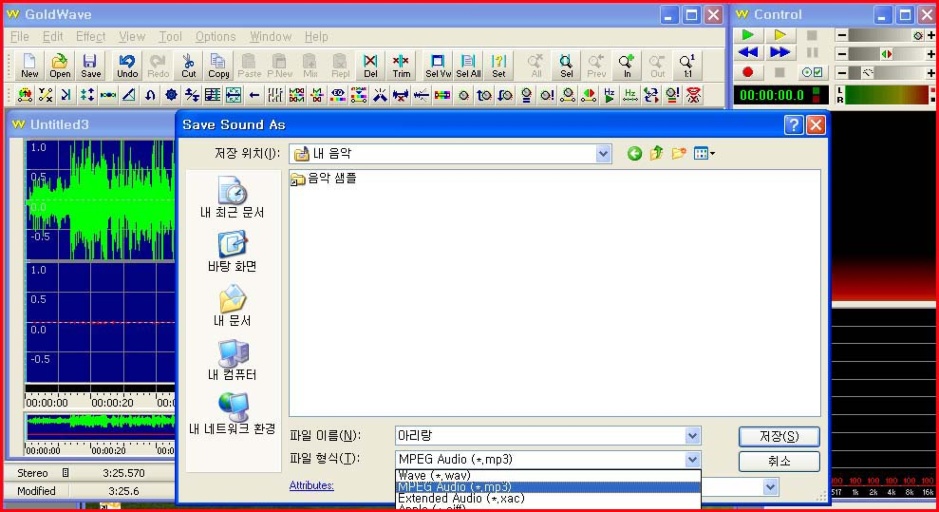Viewport: 939px width, 512px height.
Task: Click the 취소 button
Action: [779, 461]
